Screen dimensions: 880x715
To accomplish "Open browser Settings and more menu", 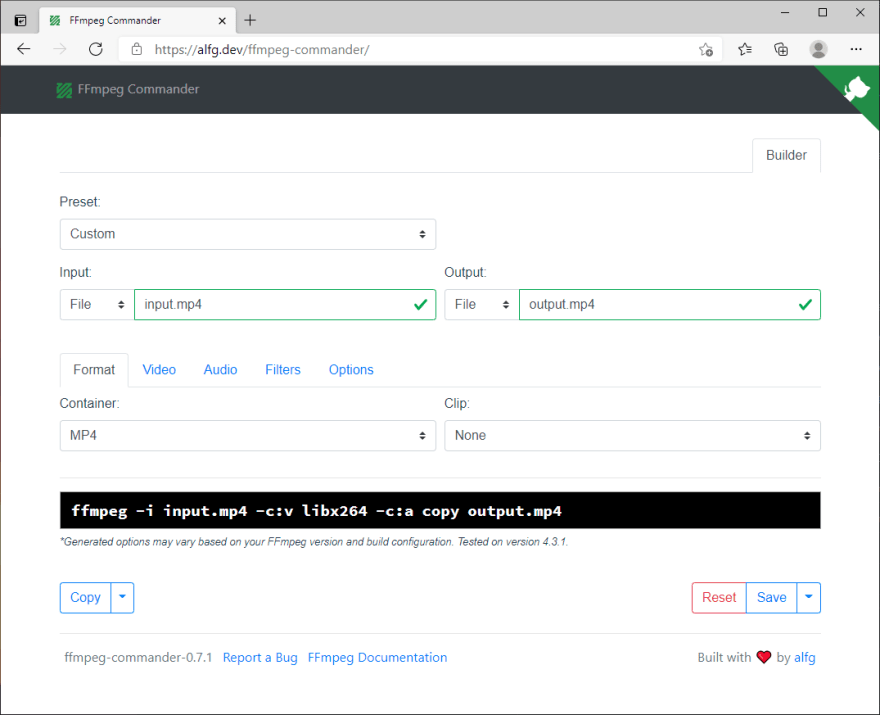I will click(856, 49).
